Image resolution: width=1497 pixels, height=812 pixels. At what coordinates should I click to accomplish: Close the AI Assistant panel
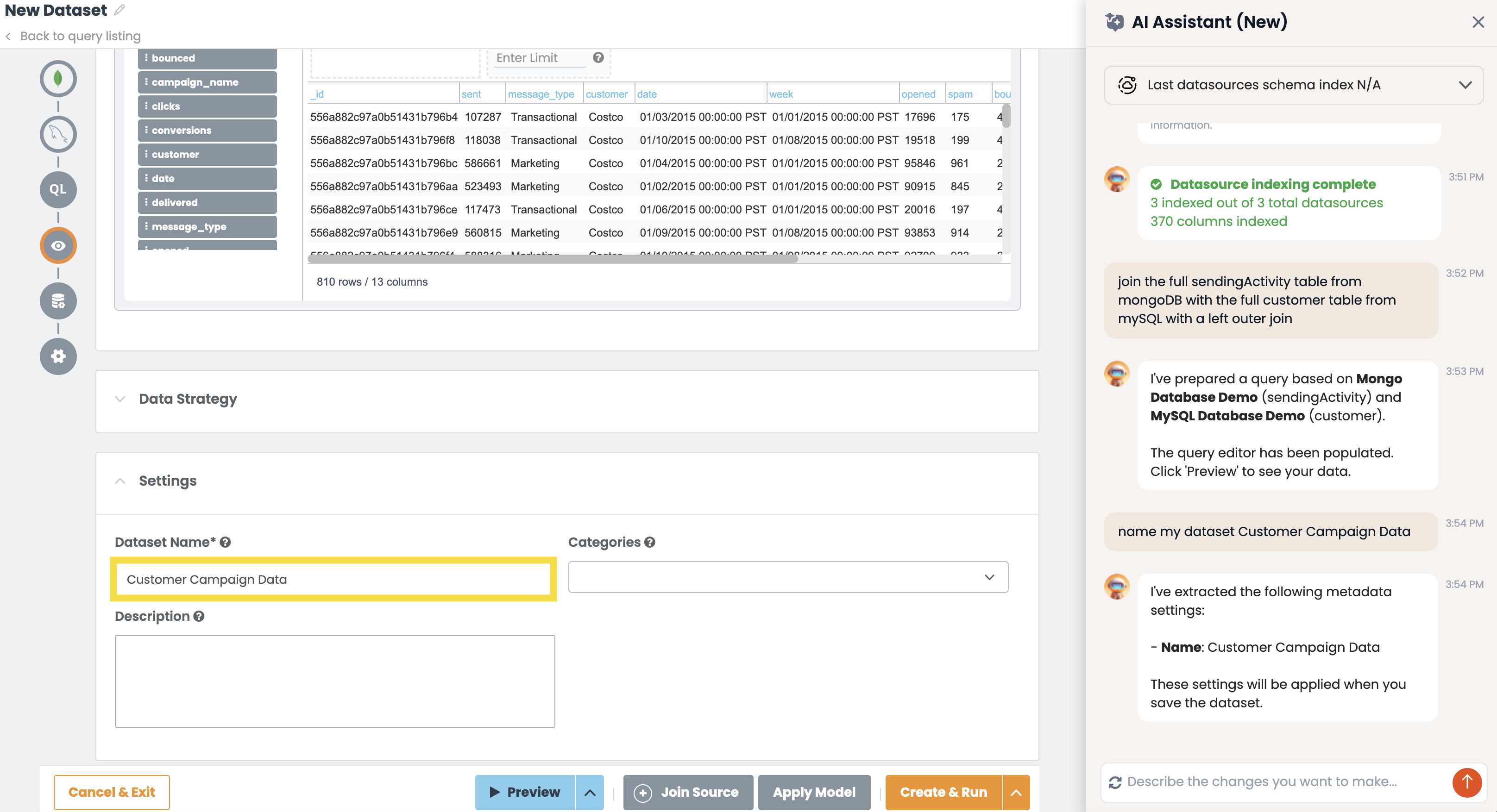coord(1478,22)
